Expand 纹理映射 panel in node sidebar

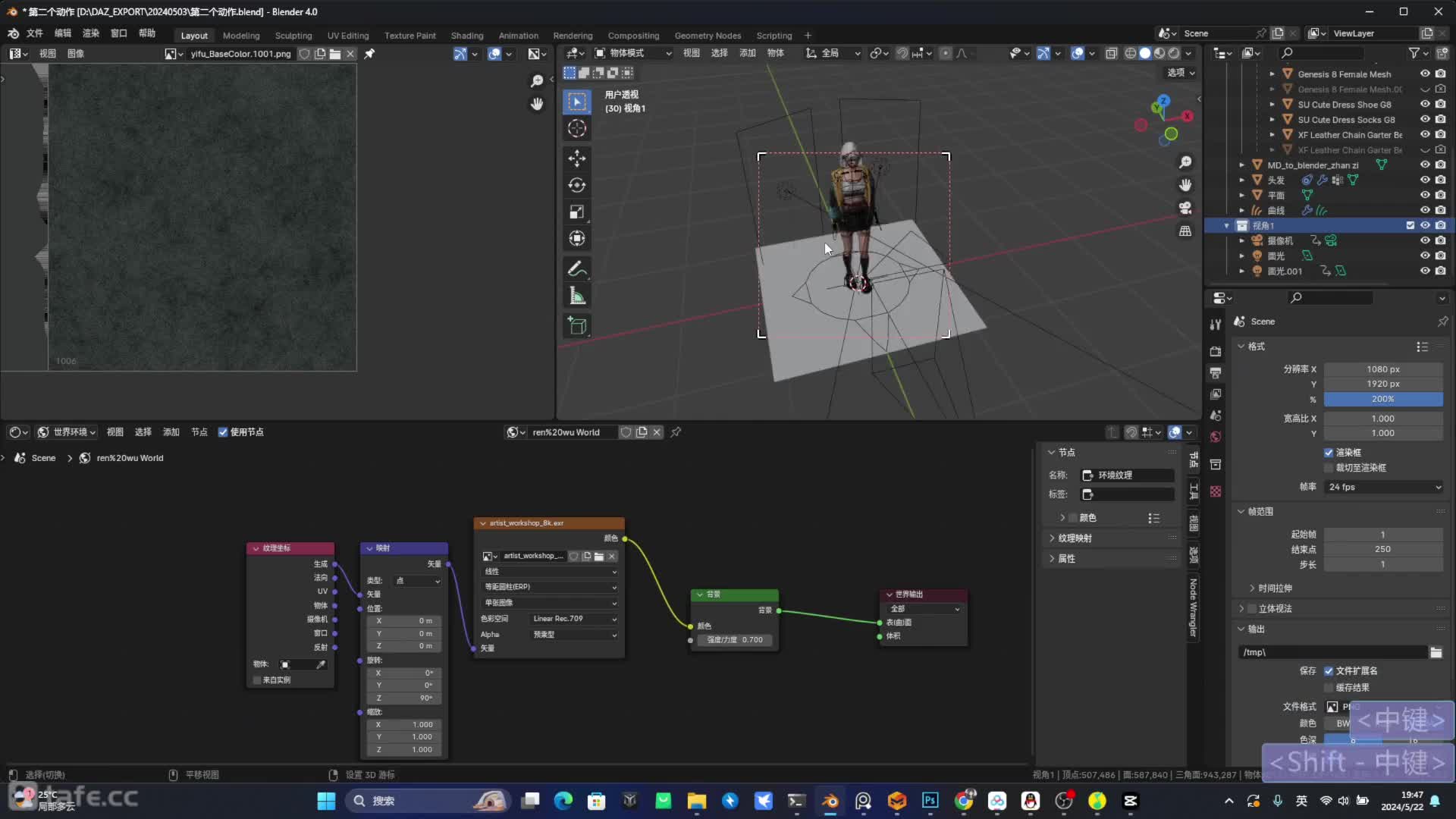(1075, 538)
